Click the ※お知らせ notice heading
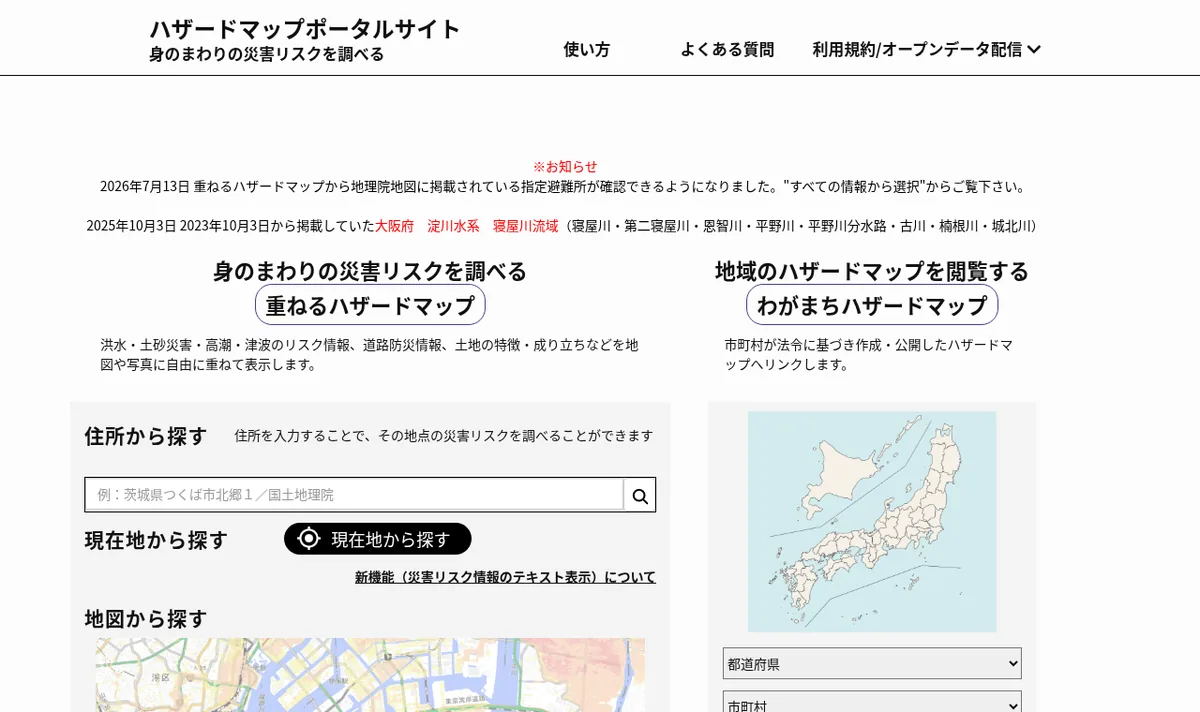Screen dimensions: 1200x712 coord(565,166)
